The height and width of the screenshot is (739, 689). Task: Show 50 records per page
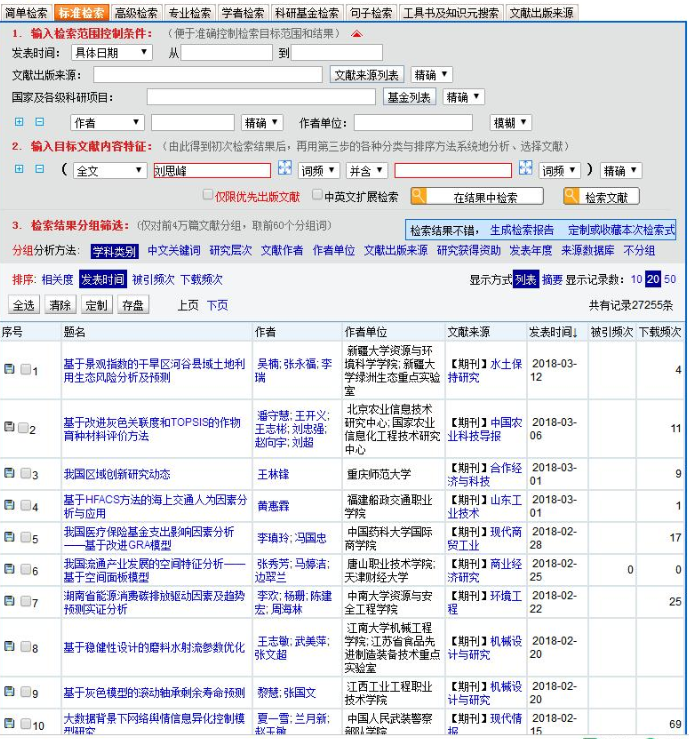pos(670,279)
